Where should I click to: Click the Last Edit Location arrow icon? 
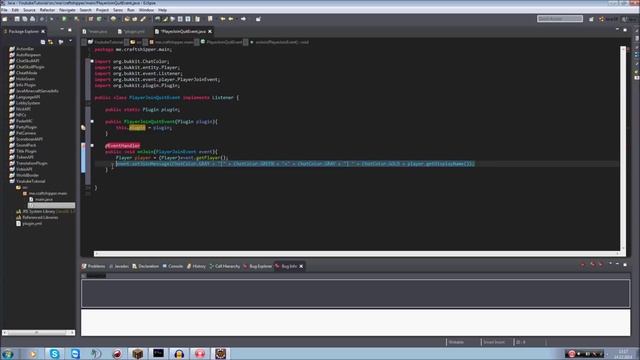coord(222,19)
